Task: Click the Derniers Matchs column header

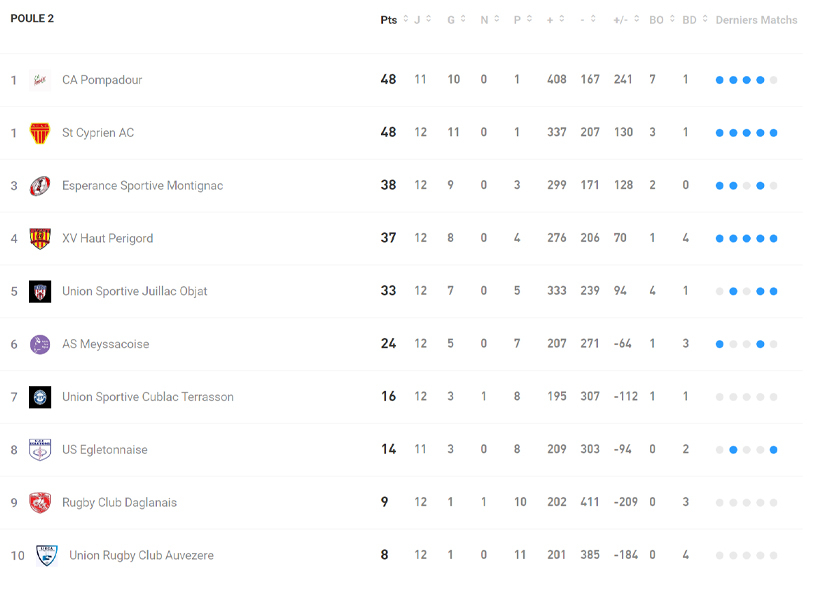Action: point(756,20)
